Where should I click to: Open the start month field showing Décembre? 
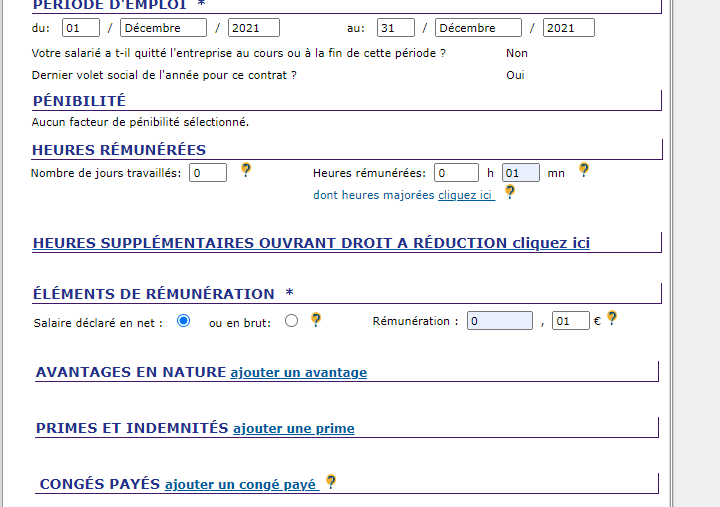coord(163,28)
